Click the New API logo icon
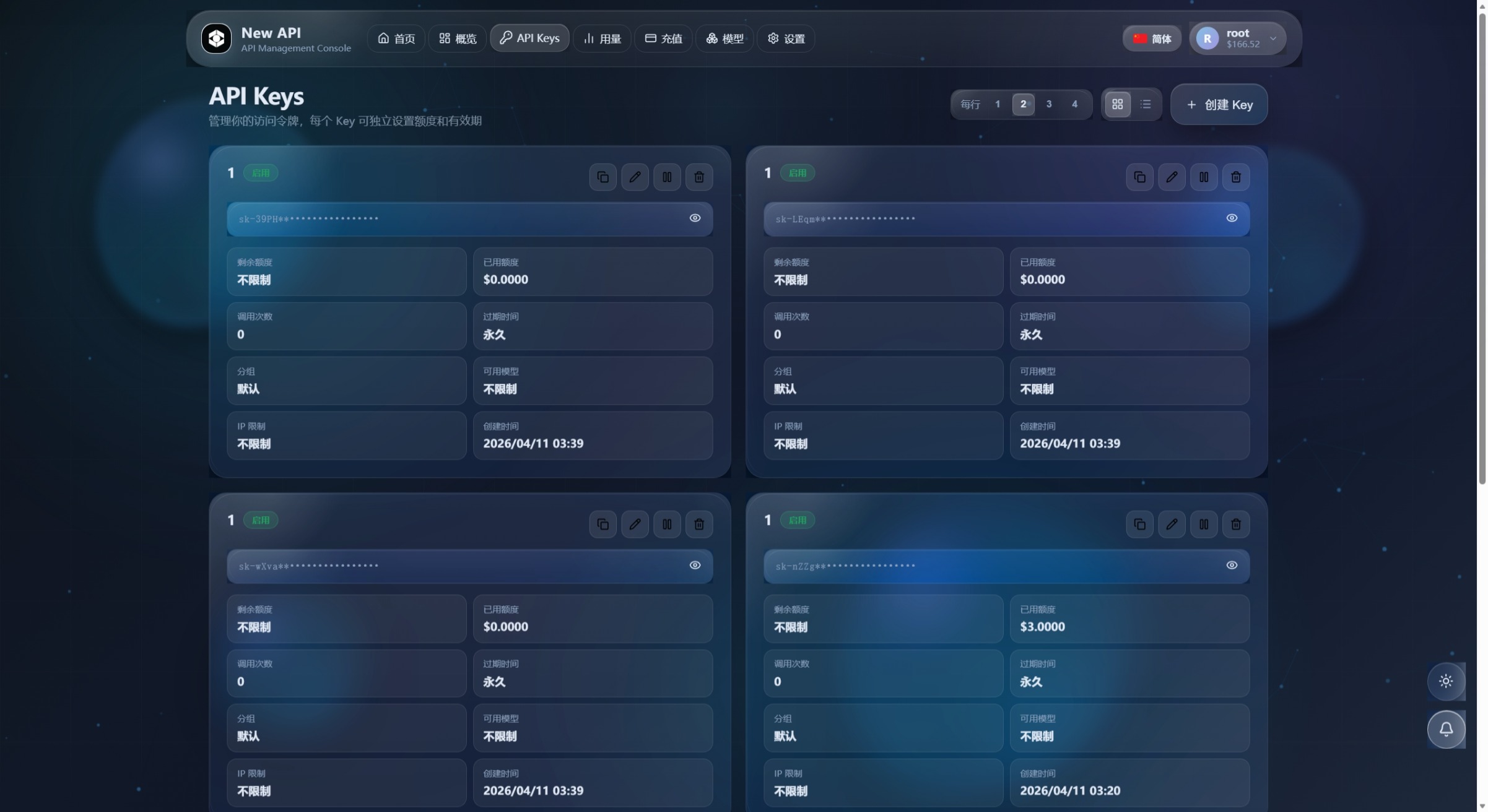The width and height of the screenshot is (1488, 812). pos(216,38)
